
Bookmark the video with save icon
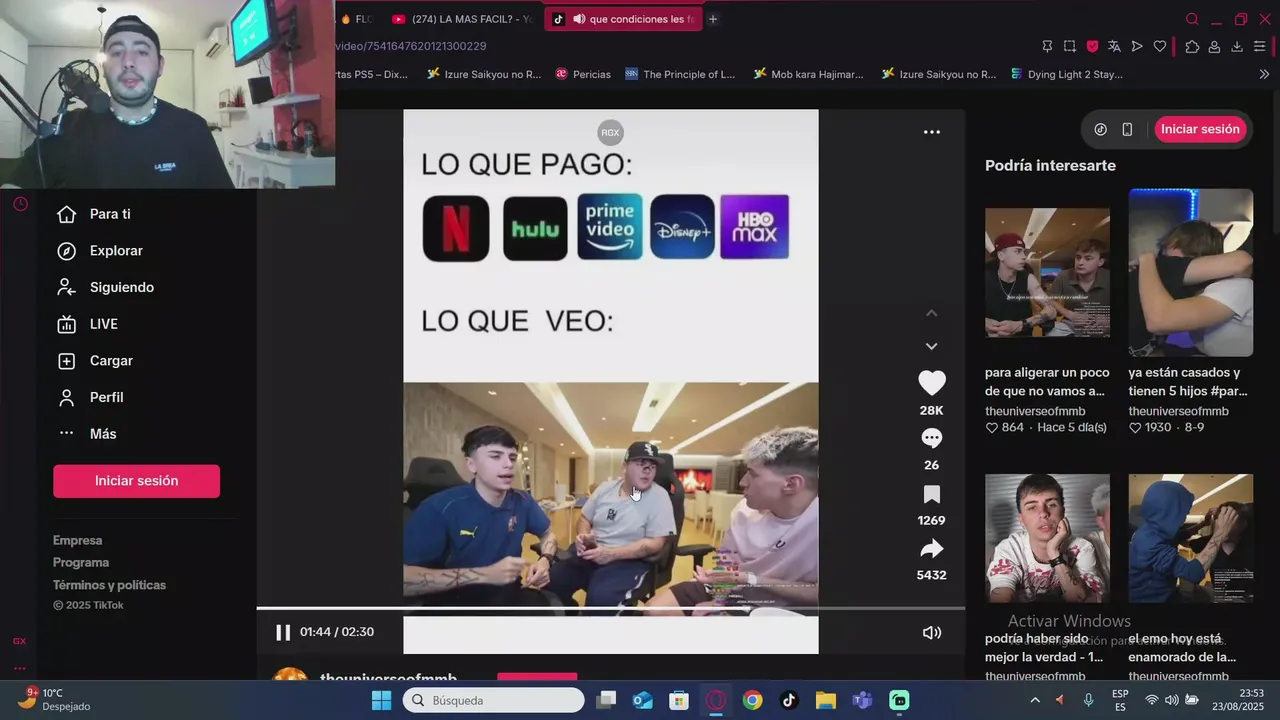tap(931, 494)
